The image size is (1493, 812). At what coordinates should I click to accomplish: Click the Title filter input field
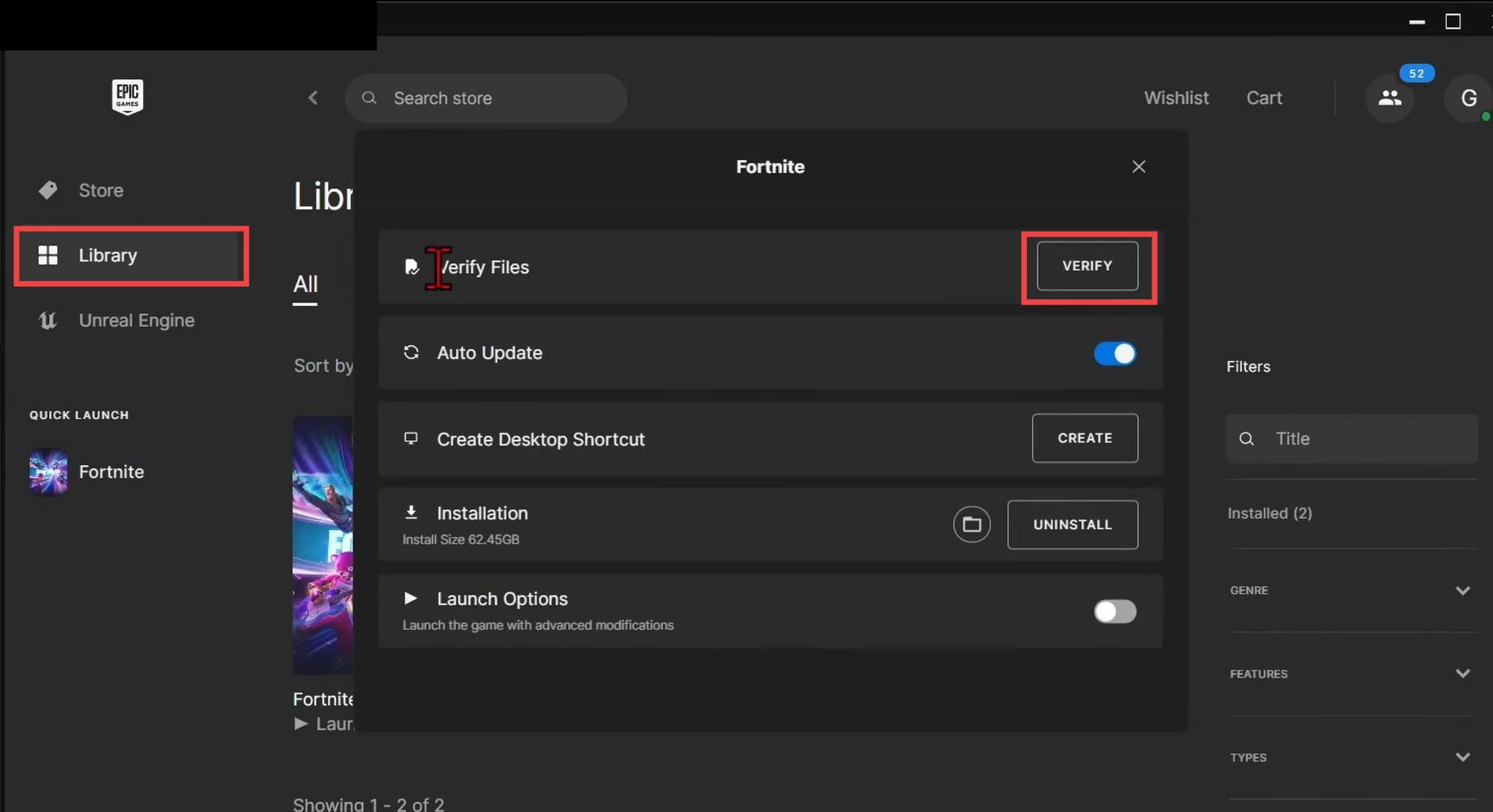pyautogui.click(x=1352, y=439)
